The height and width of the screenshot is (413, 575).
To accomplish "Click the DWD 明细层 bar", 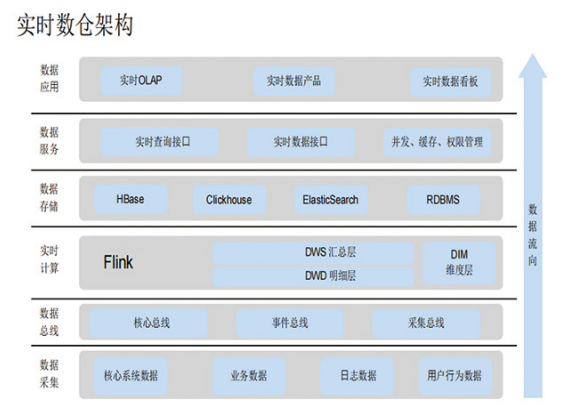I will (313, 276).
